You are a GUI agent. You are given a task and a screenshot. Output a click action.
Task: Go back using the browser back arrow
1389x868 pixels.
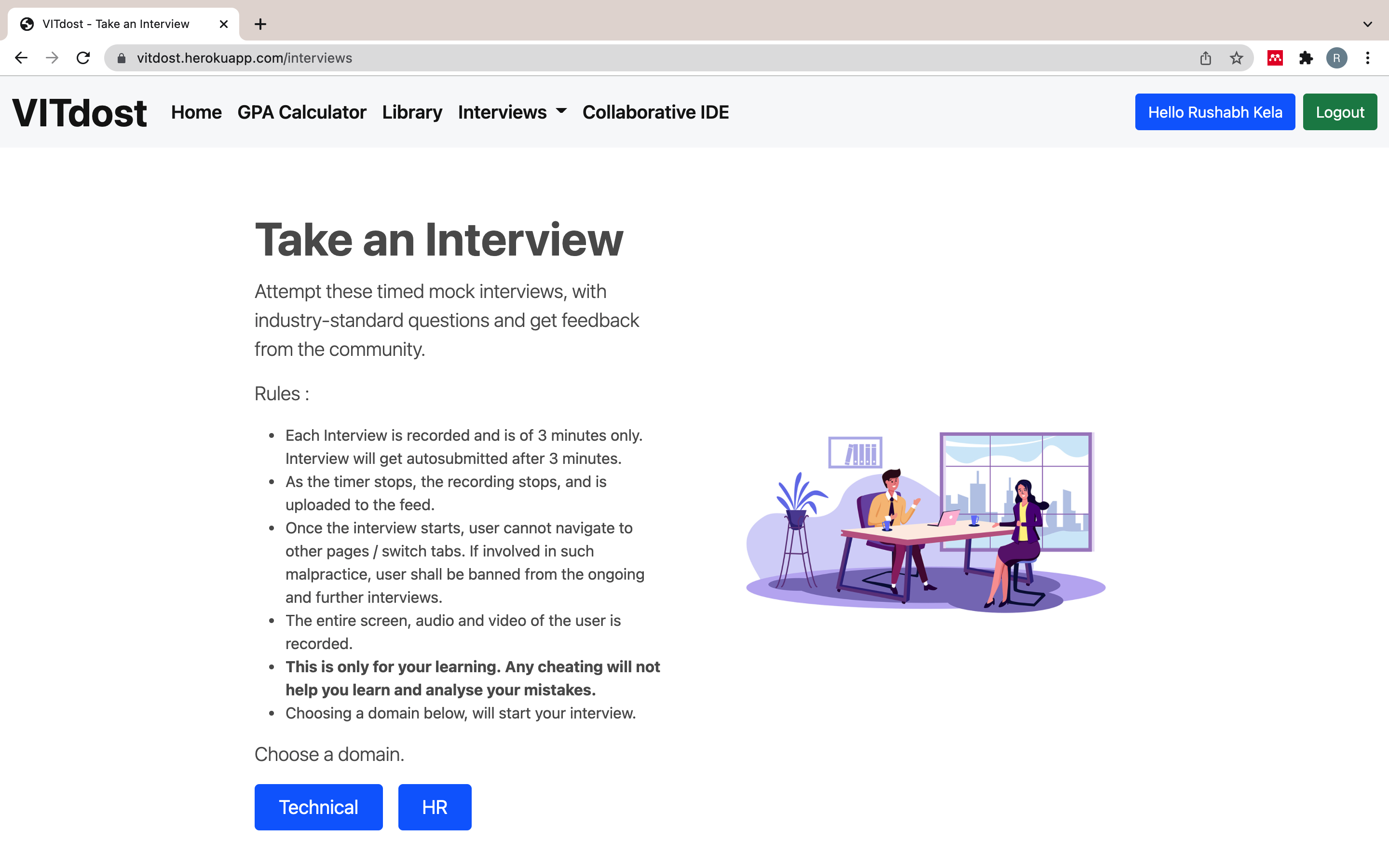click(21, 58)
